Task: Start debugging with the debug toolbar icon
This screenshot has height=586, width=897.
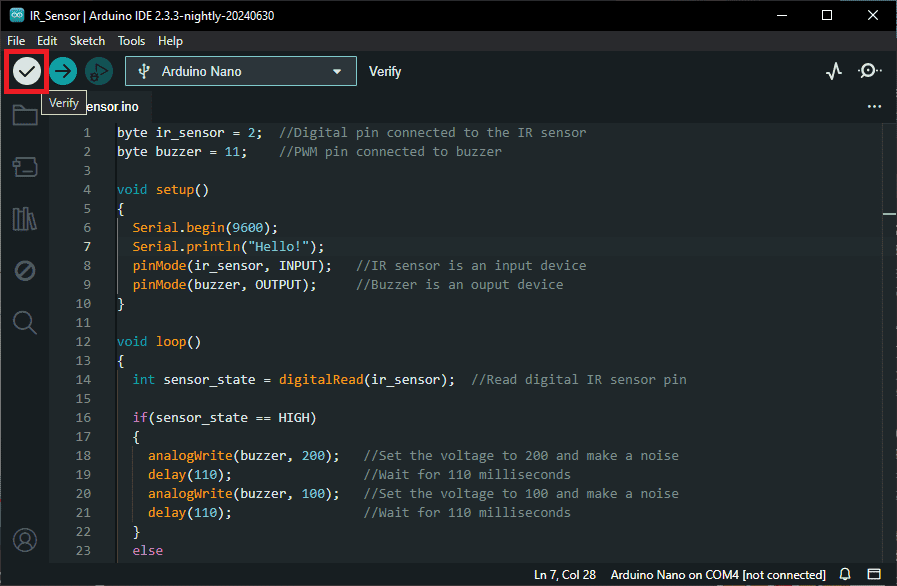Action: coord(98,71)
